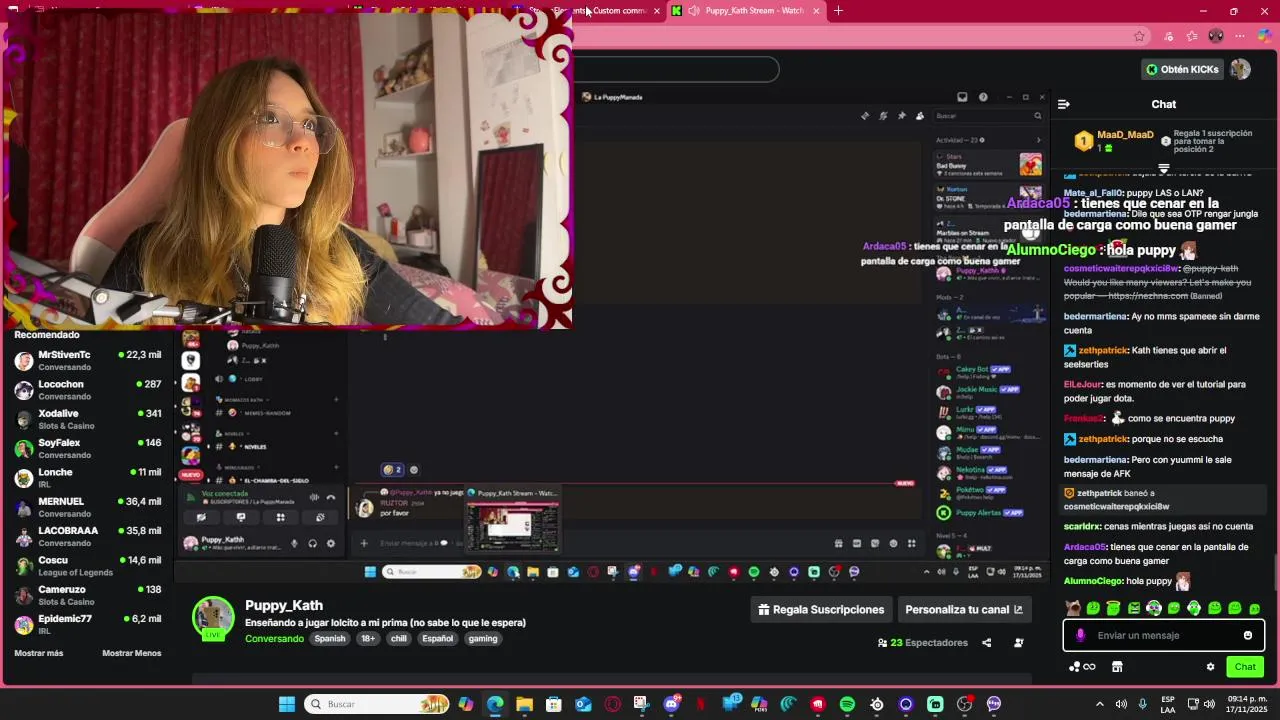This screenshot has width=1280, height=720.
Task: Open recommended channel Xodalive
Action: coord(88,419)
